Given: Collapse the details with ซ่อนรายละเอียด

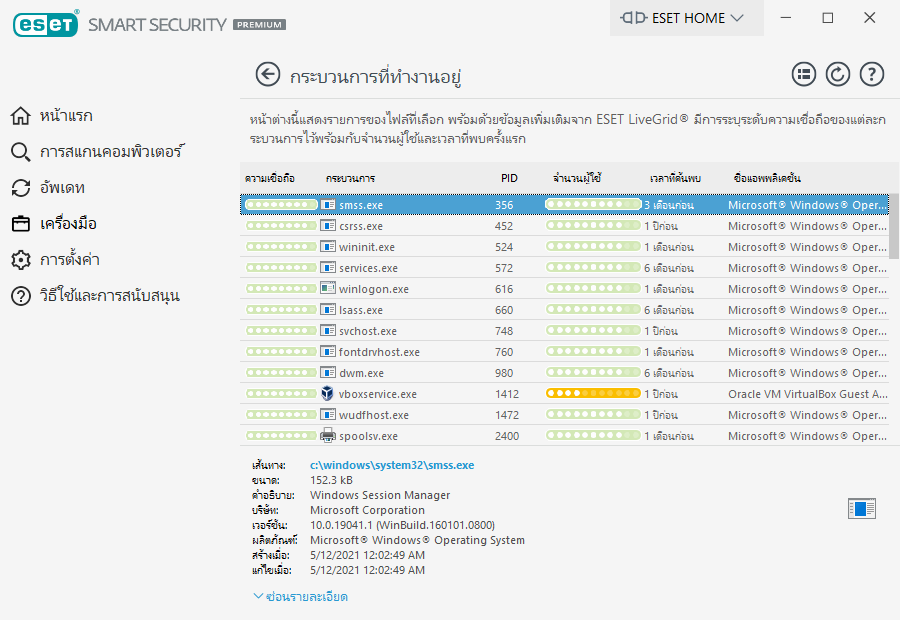Looking at the screenshot, I should tap(301, 596).
